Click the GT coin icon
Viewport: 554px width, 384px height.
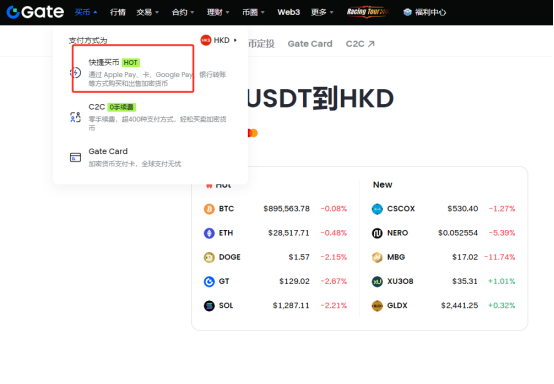(209, 282)
